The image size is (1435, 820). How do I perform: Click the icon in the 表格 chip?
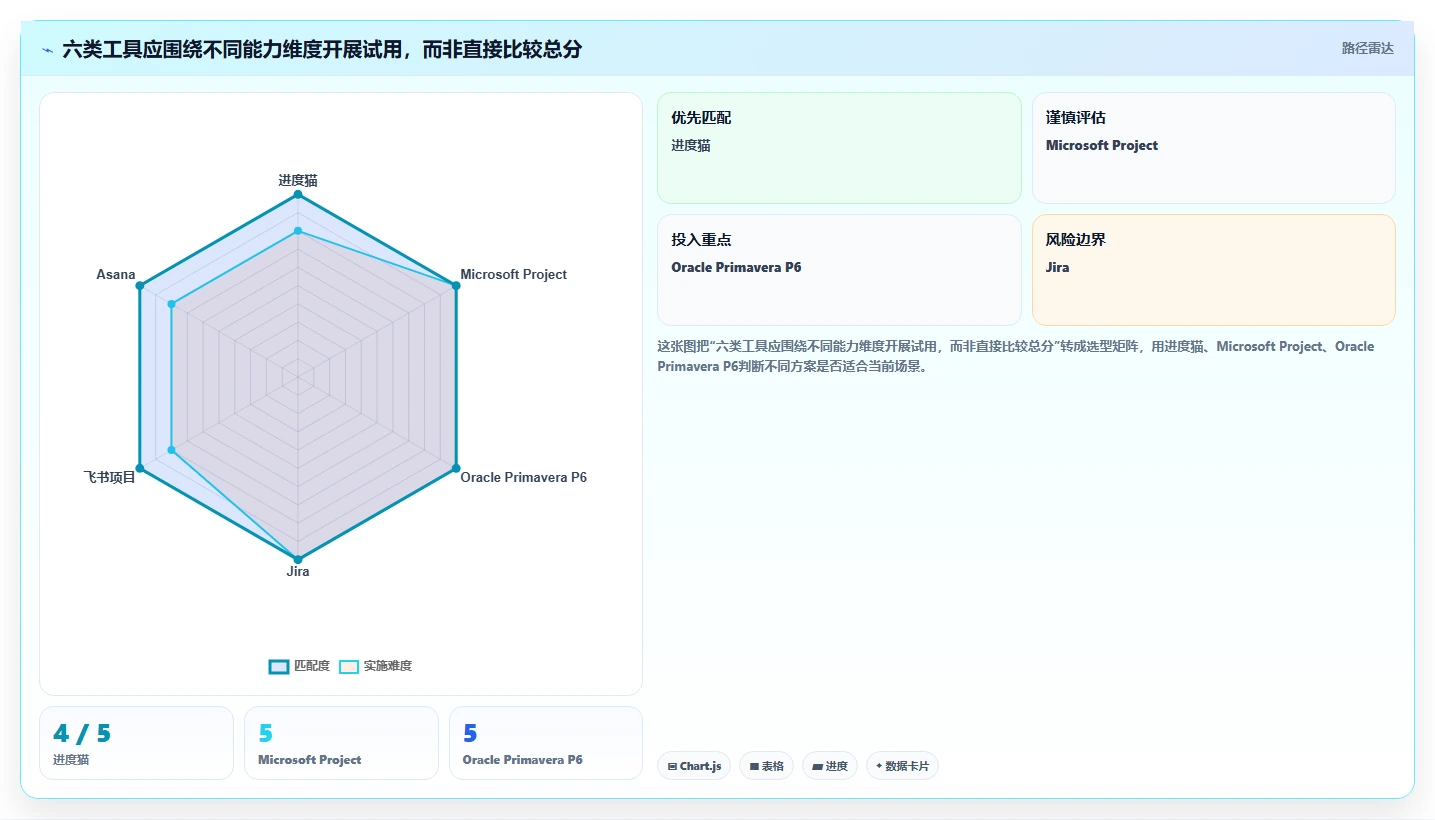[754, 767]
